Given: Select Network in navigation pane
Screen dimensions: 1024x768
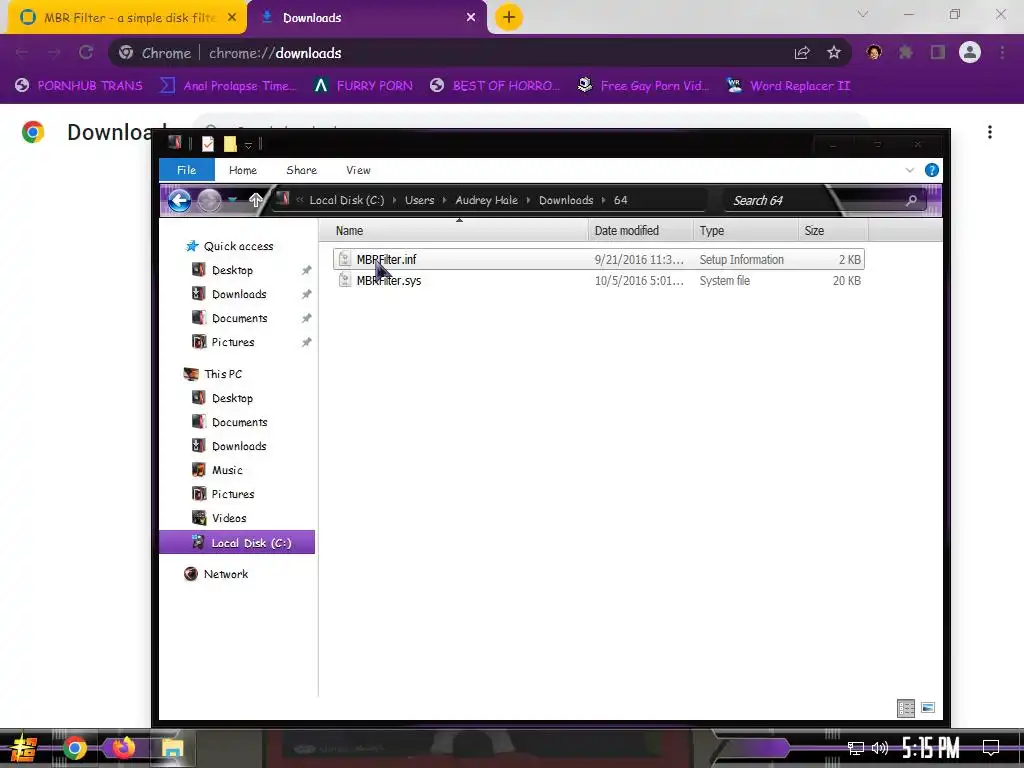Looking at the screenshot, I should pyautogui.click(x=225, y=574).
